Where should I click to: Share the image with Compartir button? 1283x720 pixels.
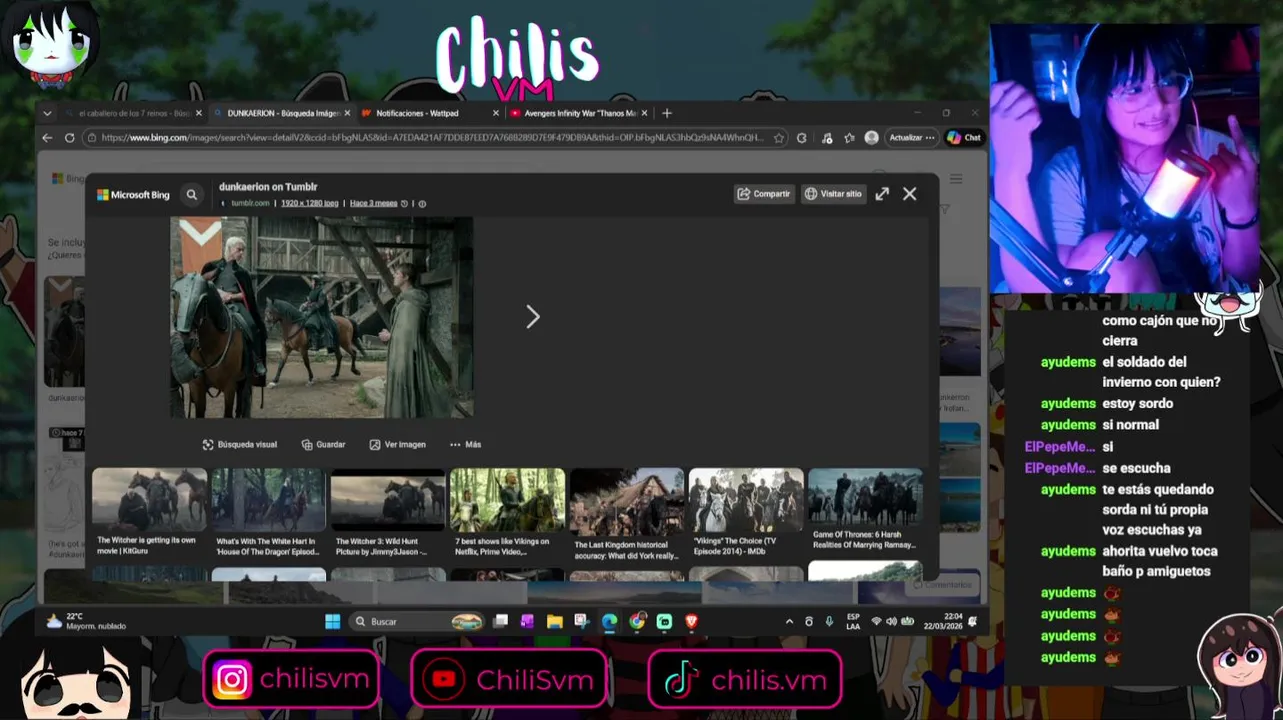764,194
